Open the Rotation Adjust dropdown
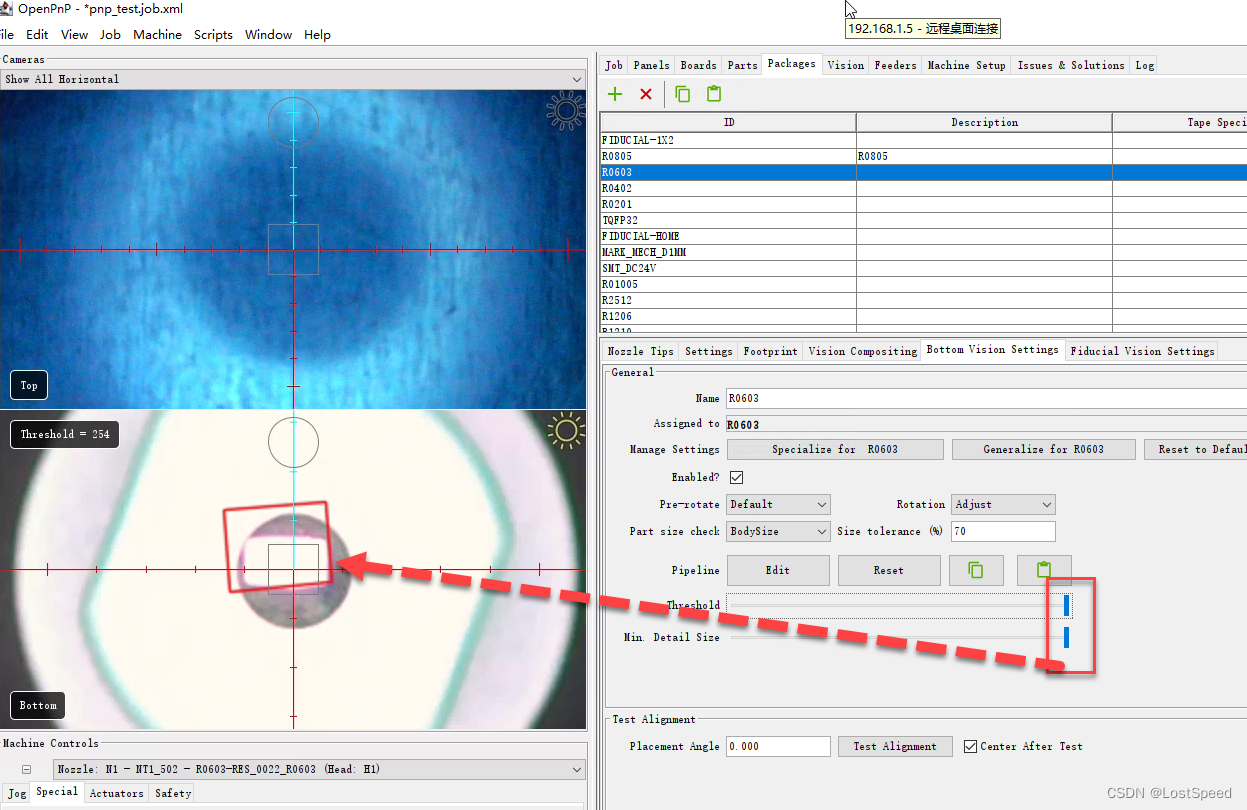Screen dimensions: 1247x810 point(1003,504)
